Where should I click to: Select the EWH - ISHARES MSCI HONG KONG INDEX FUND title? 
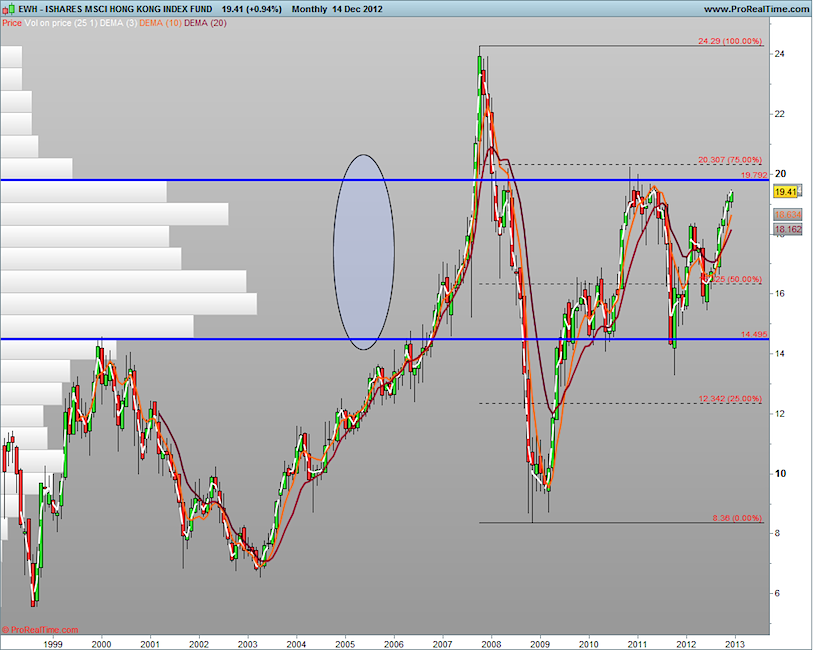coord(115,9)
